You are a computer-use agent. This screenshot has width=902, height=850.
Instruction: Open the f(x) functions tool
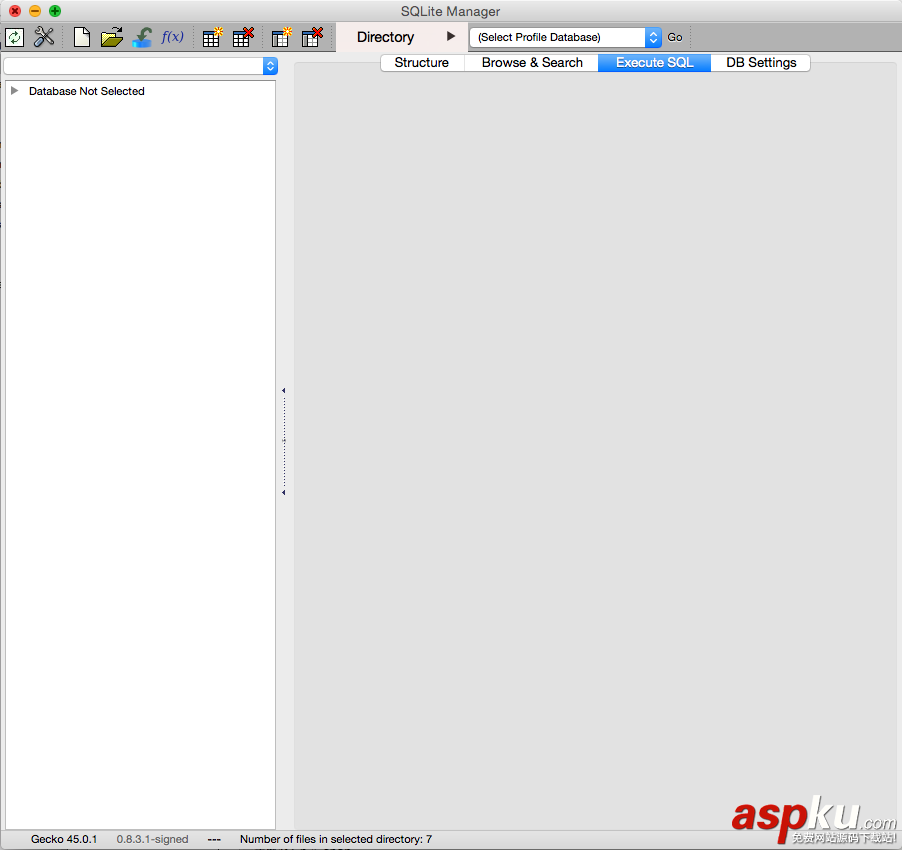[x=171, y=37]
